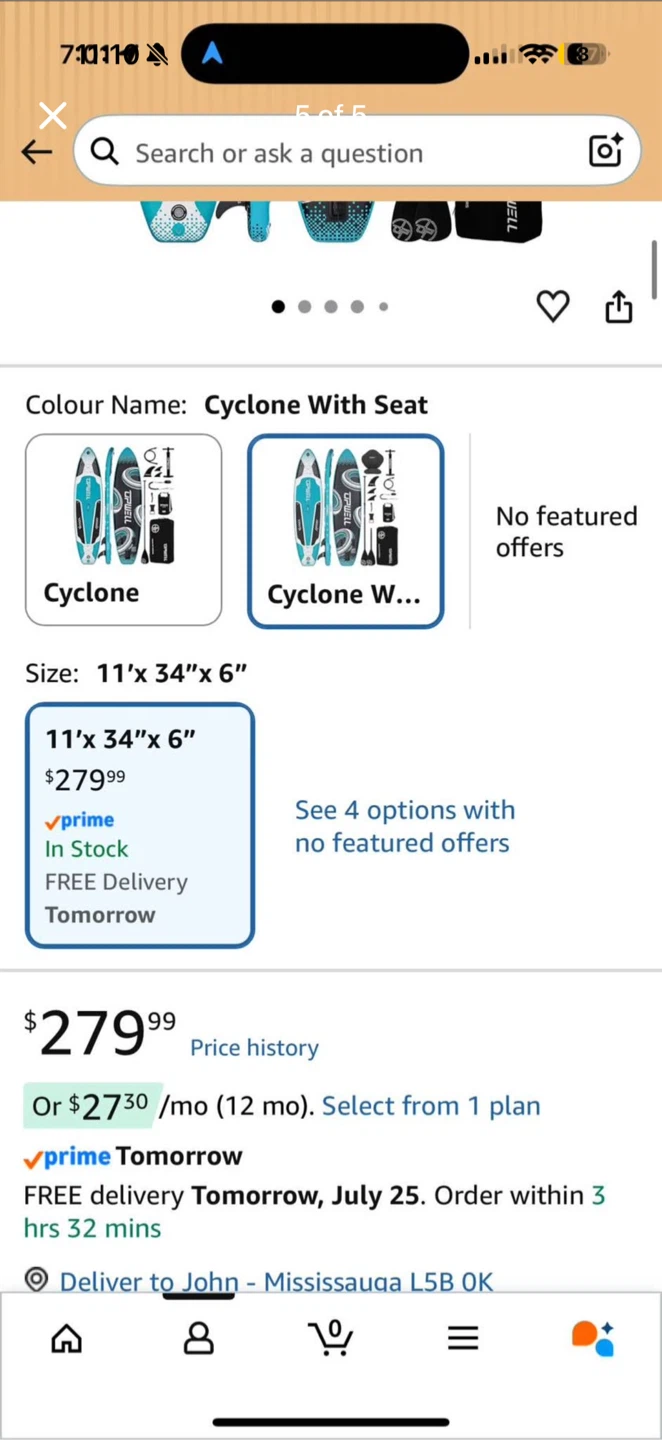This screenshot has height=1440, width=662.
Task: View Price history
Action: click(x=255, y=1047)
